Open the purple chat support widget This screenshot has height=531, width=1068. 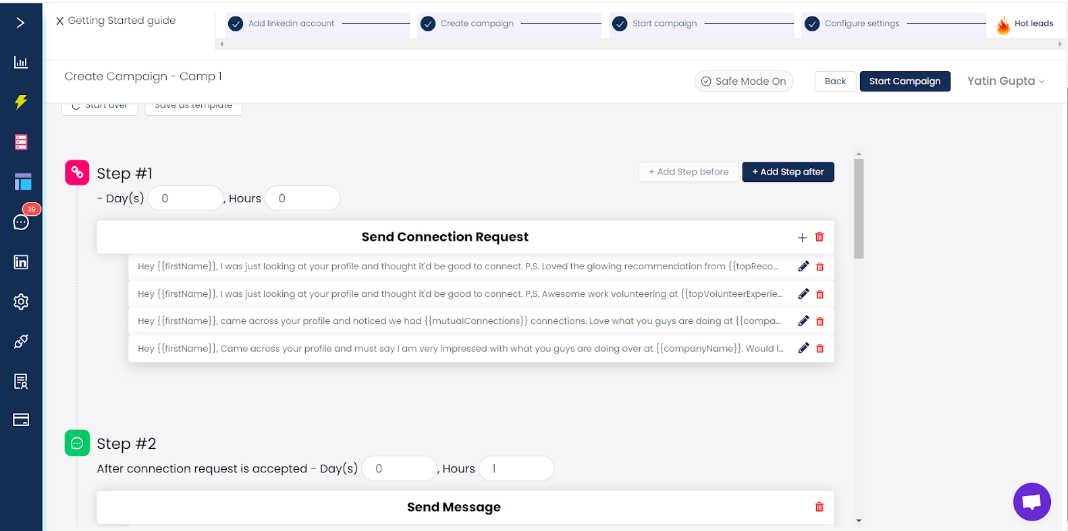point(1032,502)
